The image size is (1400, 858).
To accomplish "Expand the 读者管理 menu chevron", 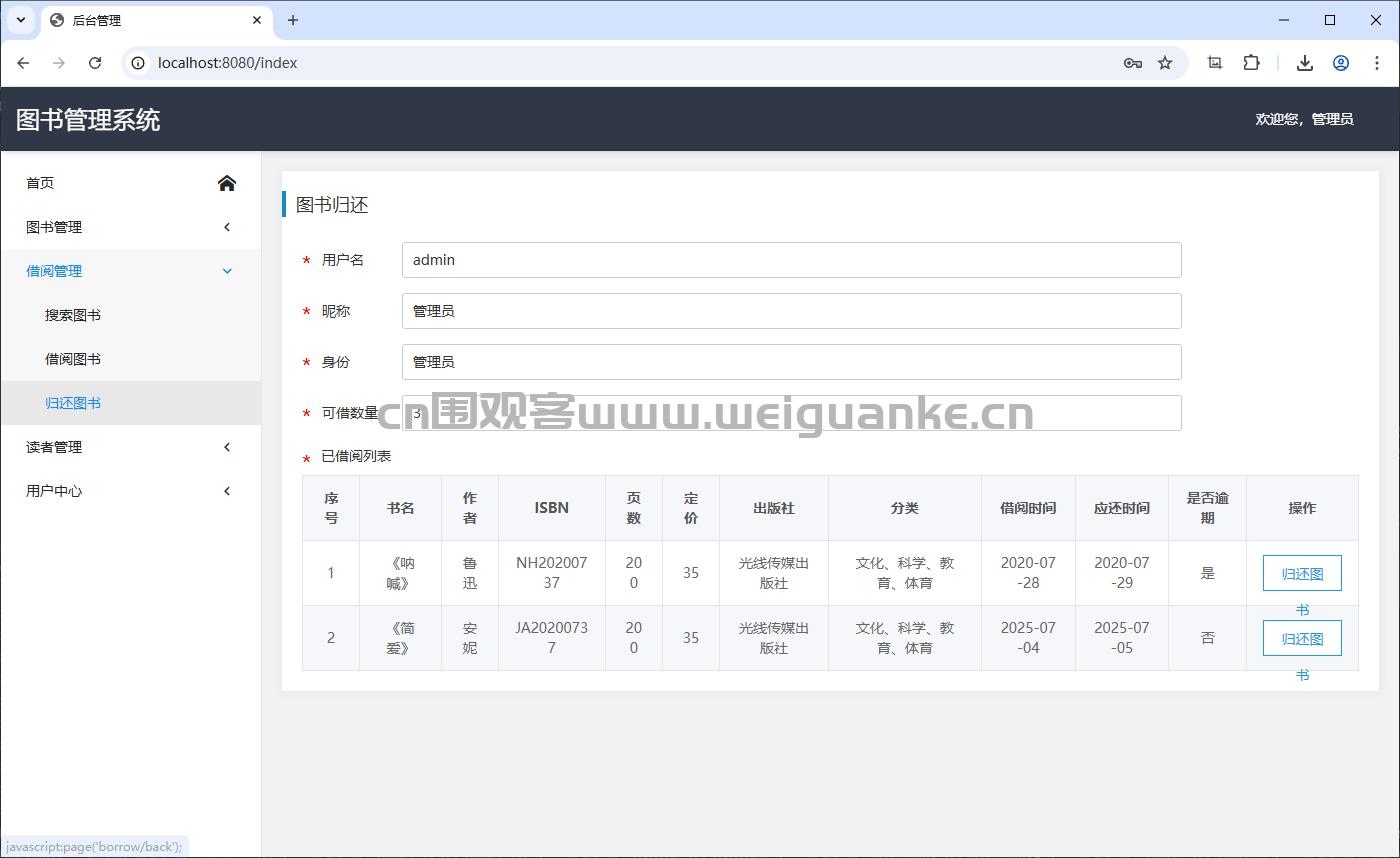I will (x=227, y=447).
